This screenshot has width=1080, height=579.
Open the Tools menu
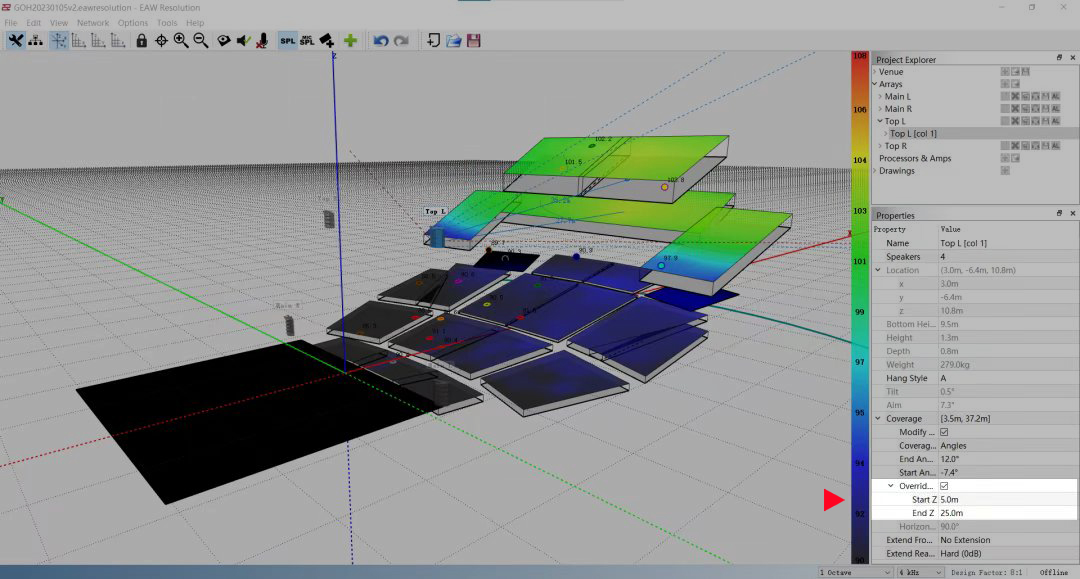pyautogui.click(x=167, y=23)
